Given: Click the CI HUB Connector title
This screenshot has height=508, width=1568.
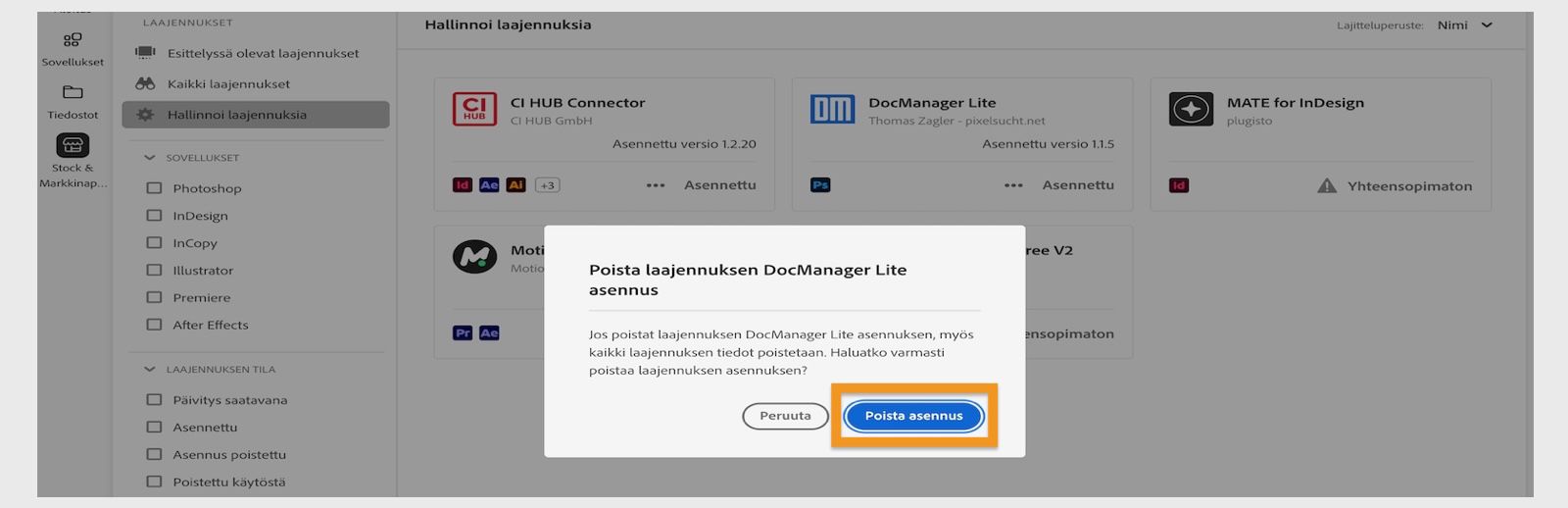Looking at the screenshot, I should tap(578, 103).
